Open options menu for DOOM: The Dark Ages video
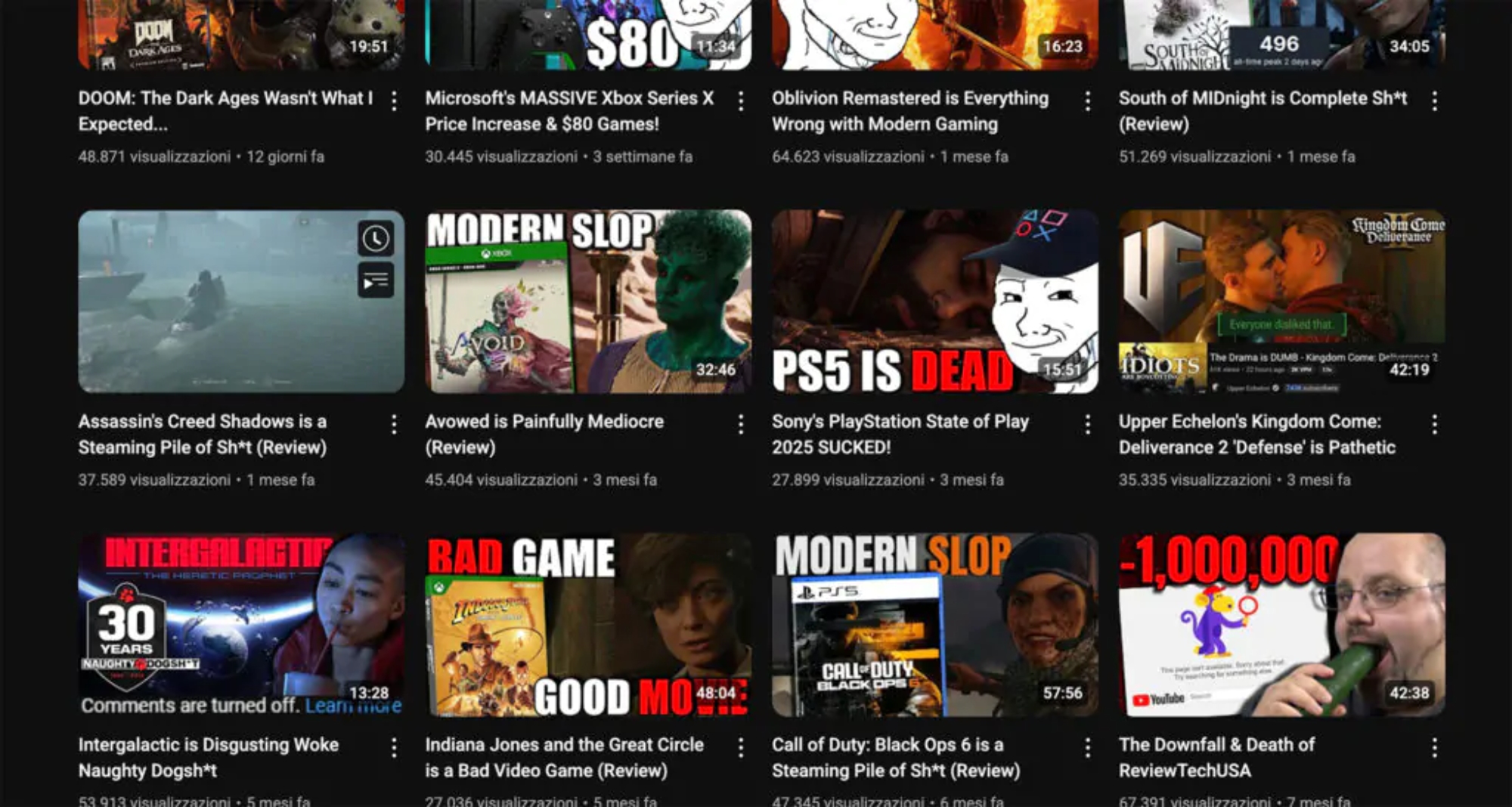 [x=394, y=101]
